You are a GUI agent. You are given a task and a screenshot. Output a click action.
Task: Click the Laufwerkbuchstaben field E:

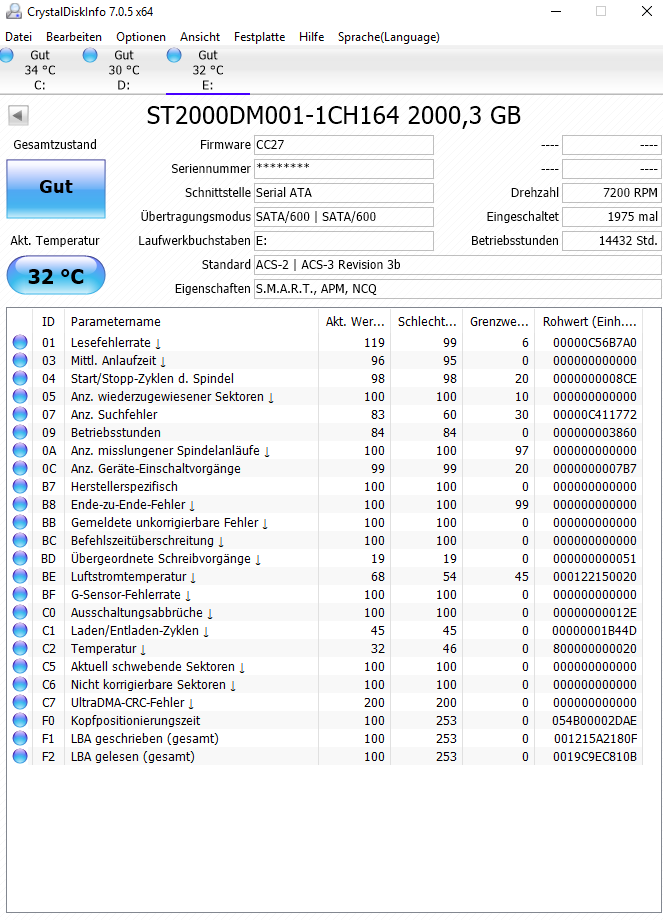click(344, 241)
